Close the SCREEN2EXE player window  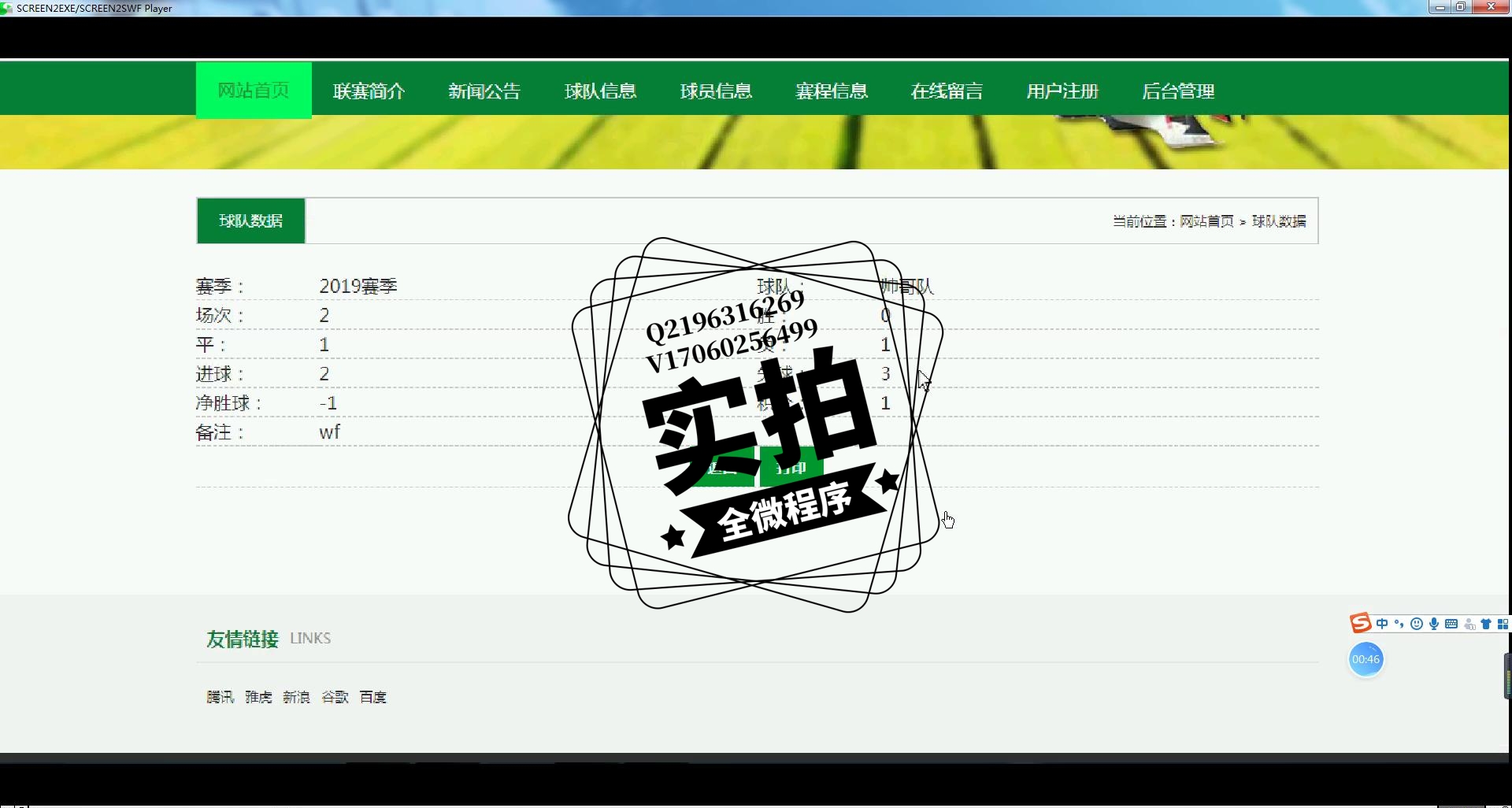1490,7
